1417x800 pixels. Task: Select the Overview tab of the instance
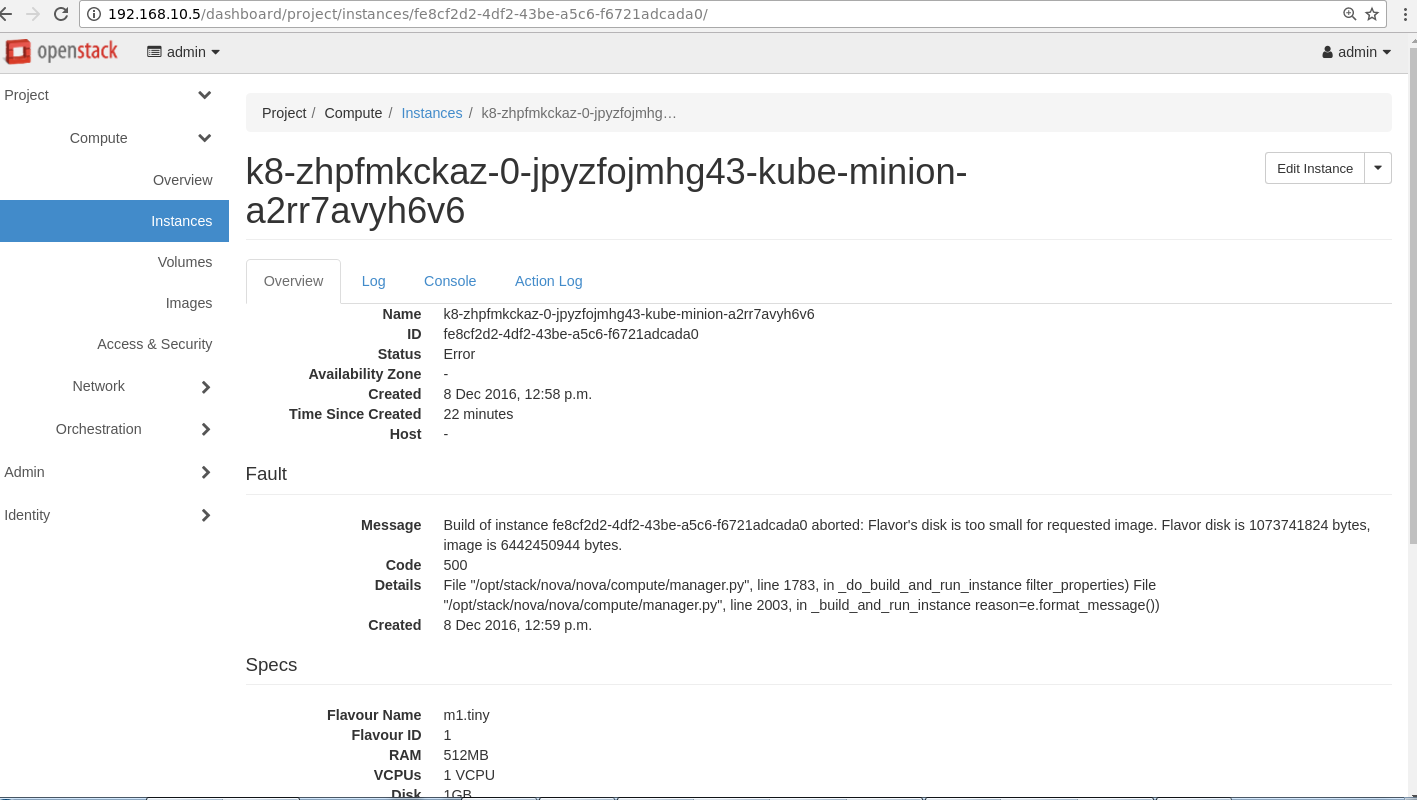click(293, 281)
